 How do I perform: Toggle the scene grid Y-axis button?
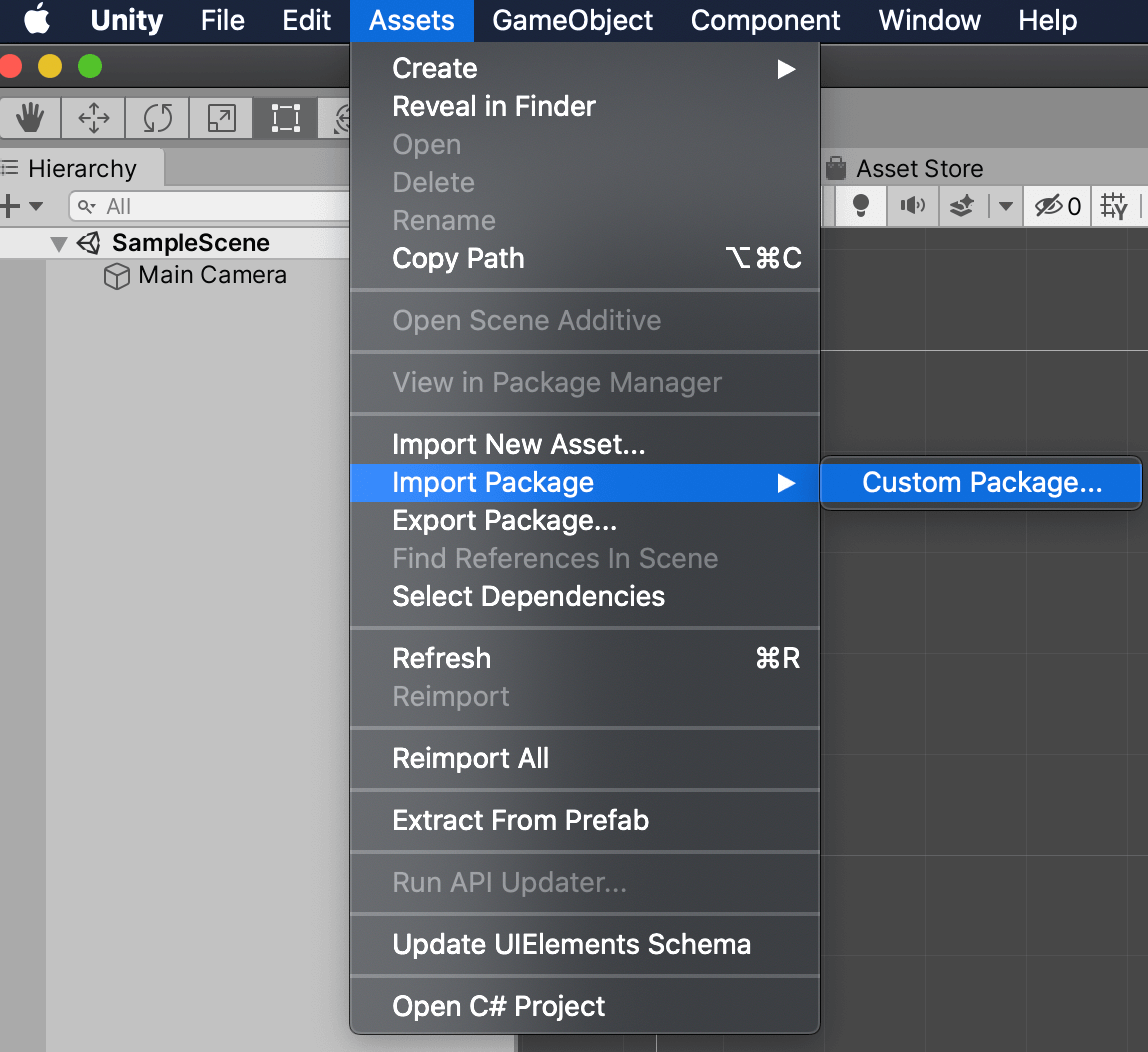(x=1114, y=206)
